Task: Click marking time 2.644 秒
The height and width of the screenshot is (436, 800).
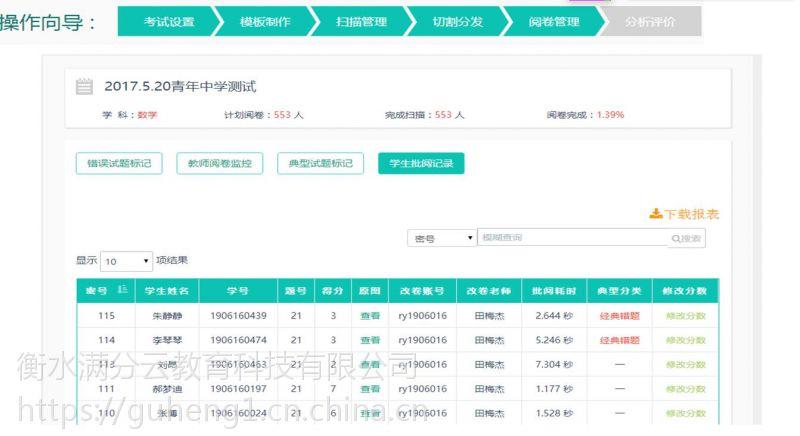Action: pos(554,316)
